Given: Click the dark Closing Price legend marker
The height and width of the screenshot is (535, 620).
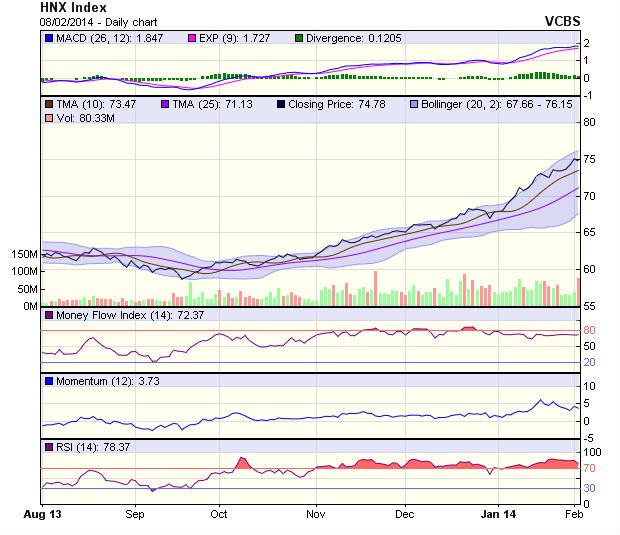Looking at the screenshot, I should [282, 103].
